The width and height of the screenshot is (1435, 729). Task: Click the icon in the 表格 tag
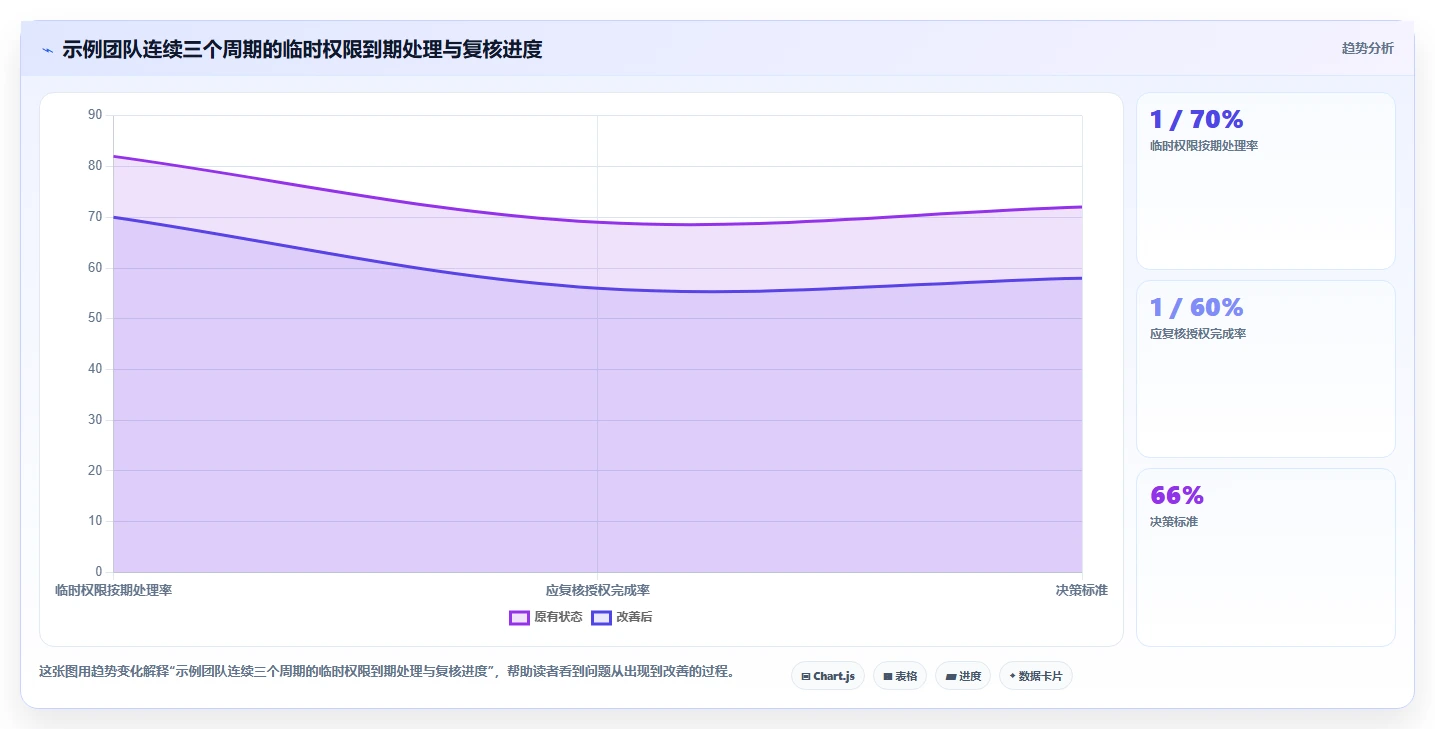click(x=888, y=677)
